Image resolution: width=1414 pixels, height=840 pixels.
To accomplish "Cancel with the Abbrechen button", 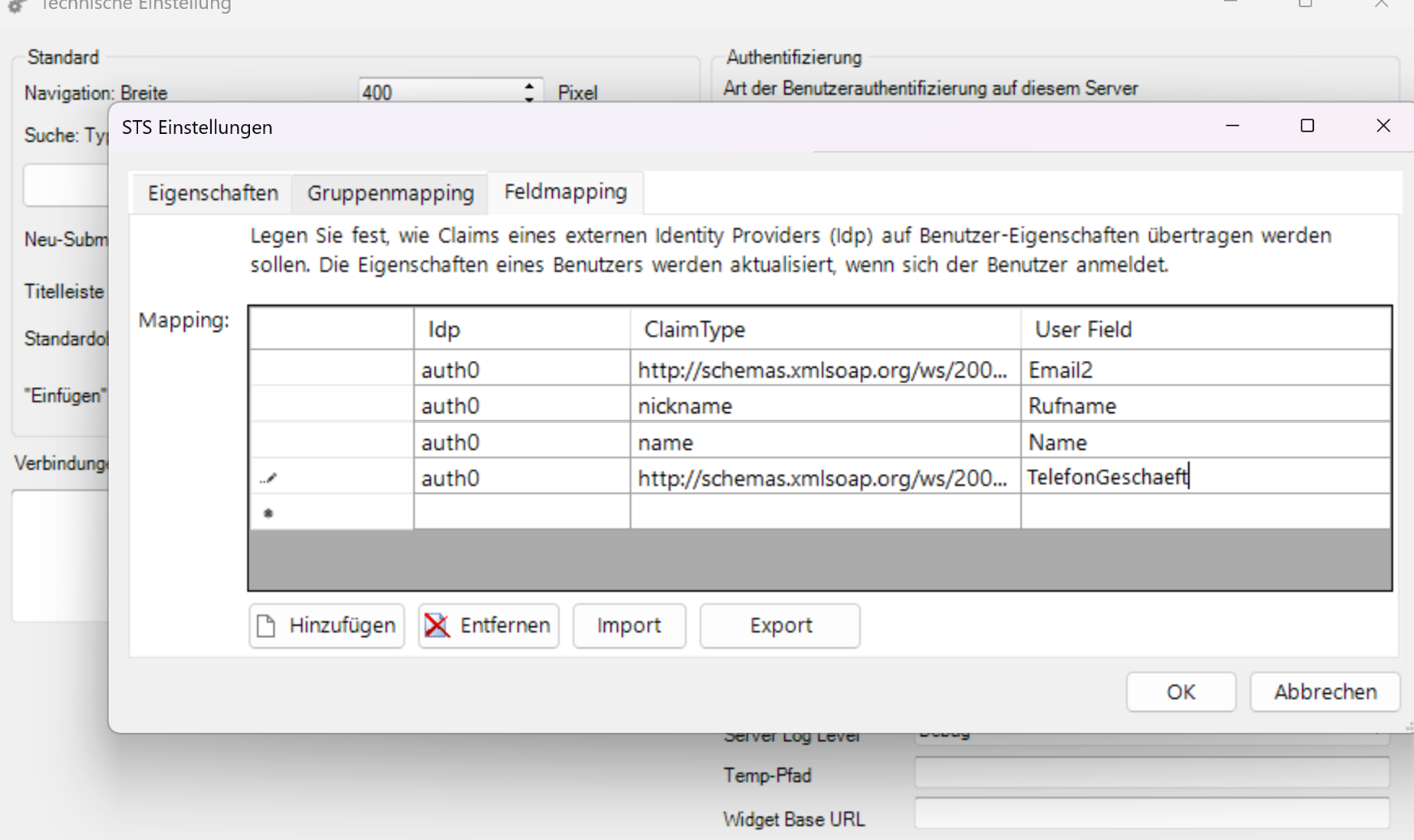I will click(x=1325, y=692).
